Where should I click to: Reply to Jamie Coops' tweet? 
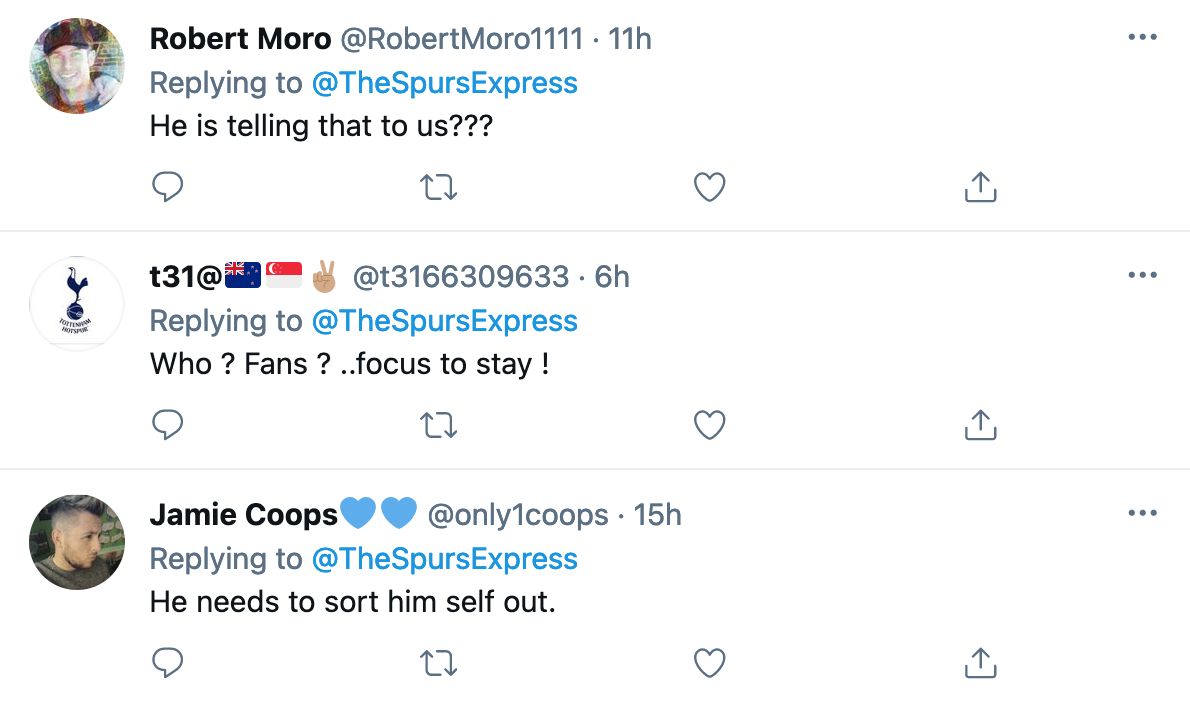click(x=168, y=662)
